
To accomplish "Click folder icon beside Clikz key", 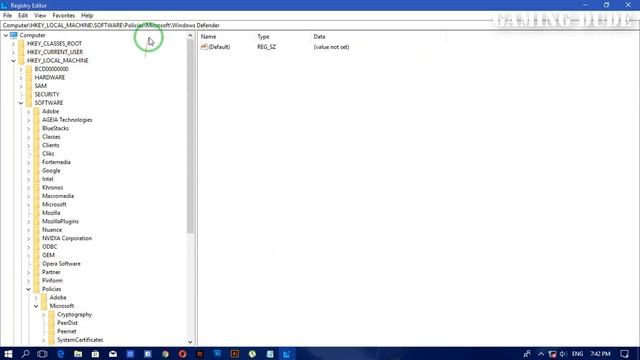I will (37, 153).
